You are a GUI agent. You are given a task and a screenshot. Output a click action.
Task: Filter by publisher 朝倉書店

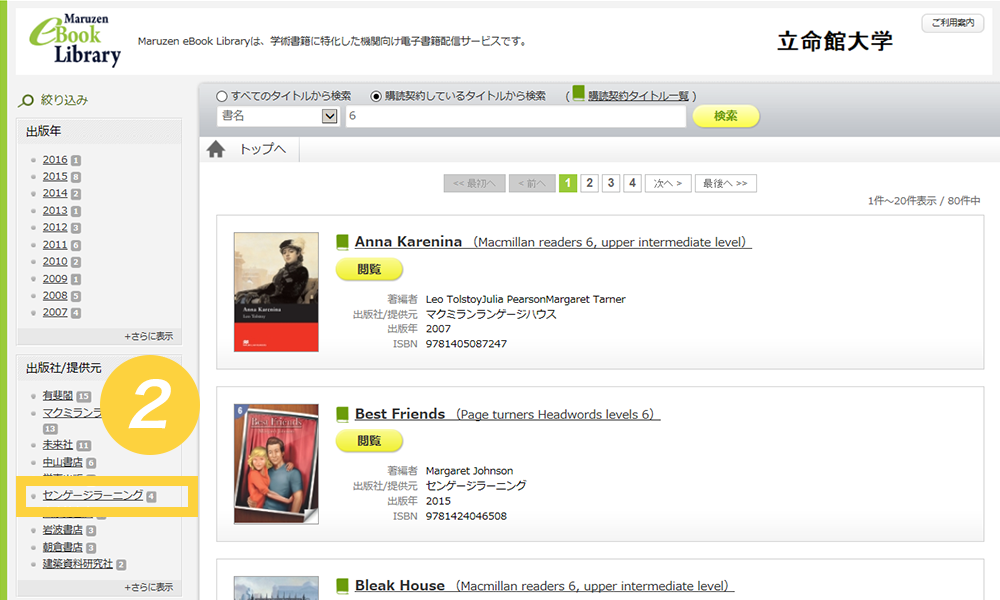point(62,547)
